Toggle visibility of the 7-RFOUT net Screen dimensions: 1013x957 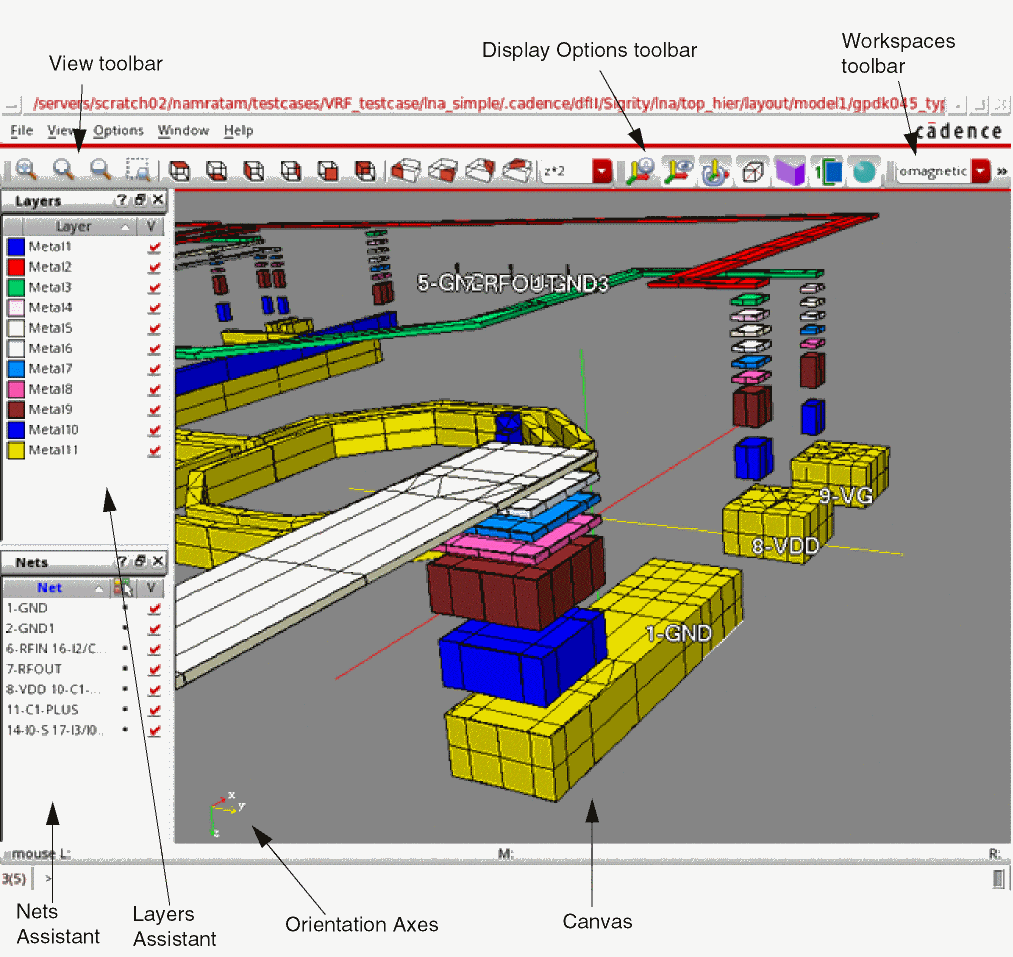154,669
